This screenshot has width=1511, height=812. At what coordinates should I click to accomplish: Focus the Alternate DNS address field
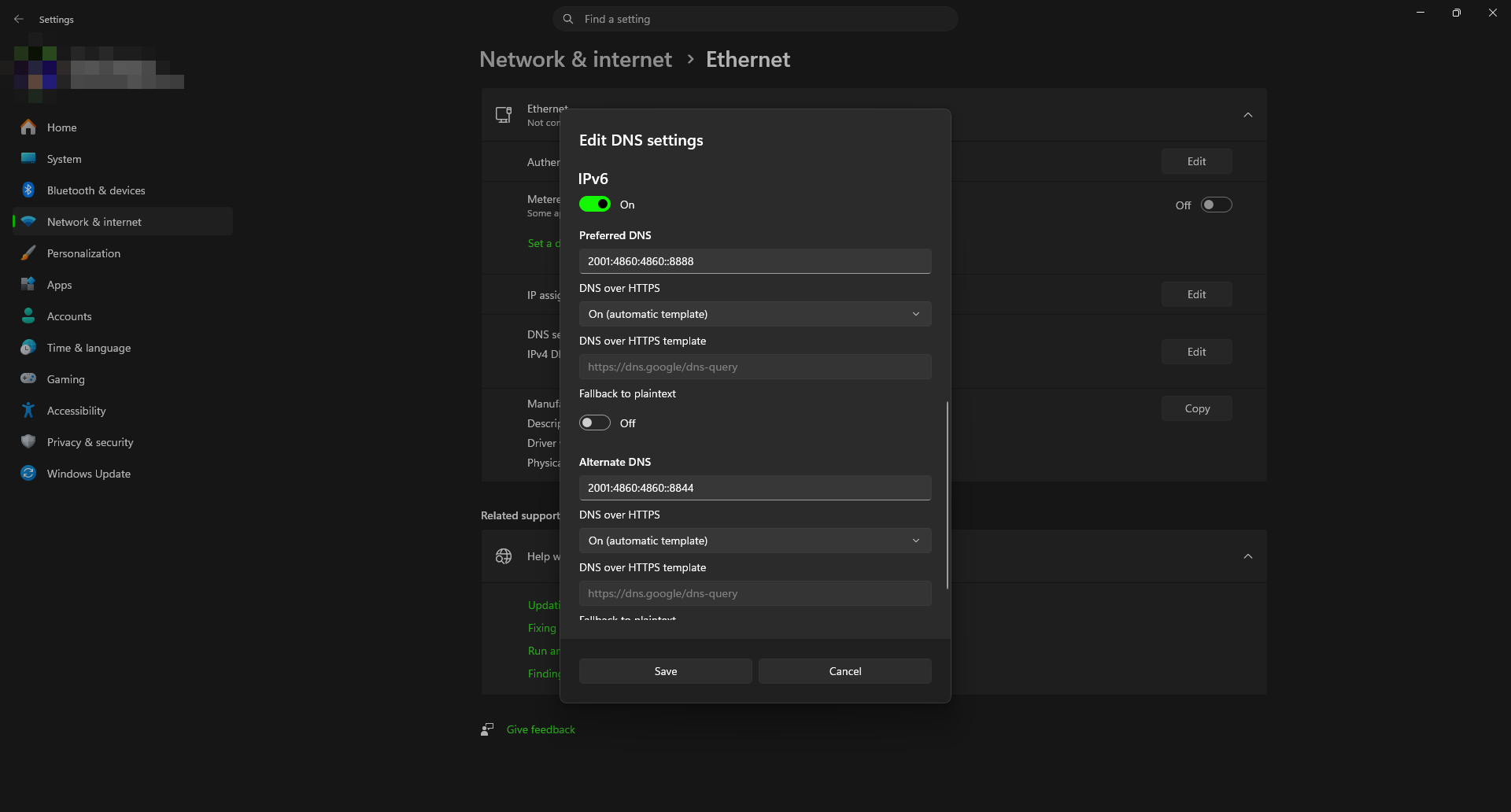(x=755, y=488)
